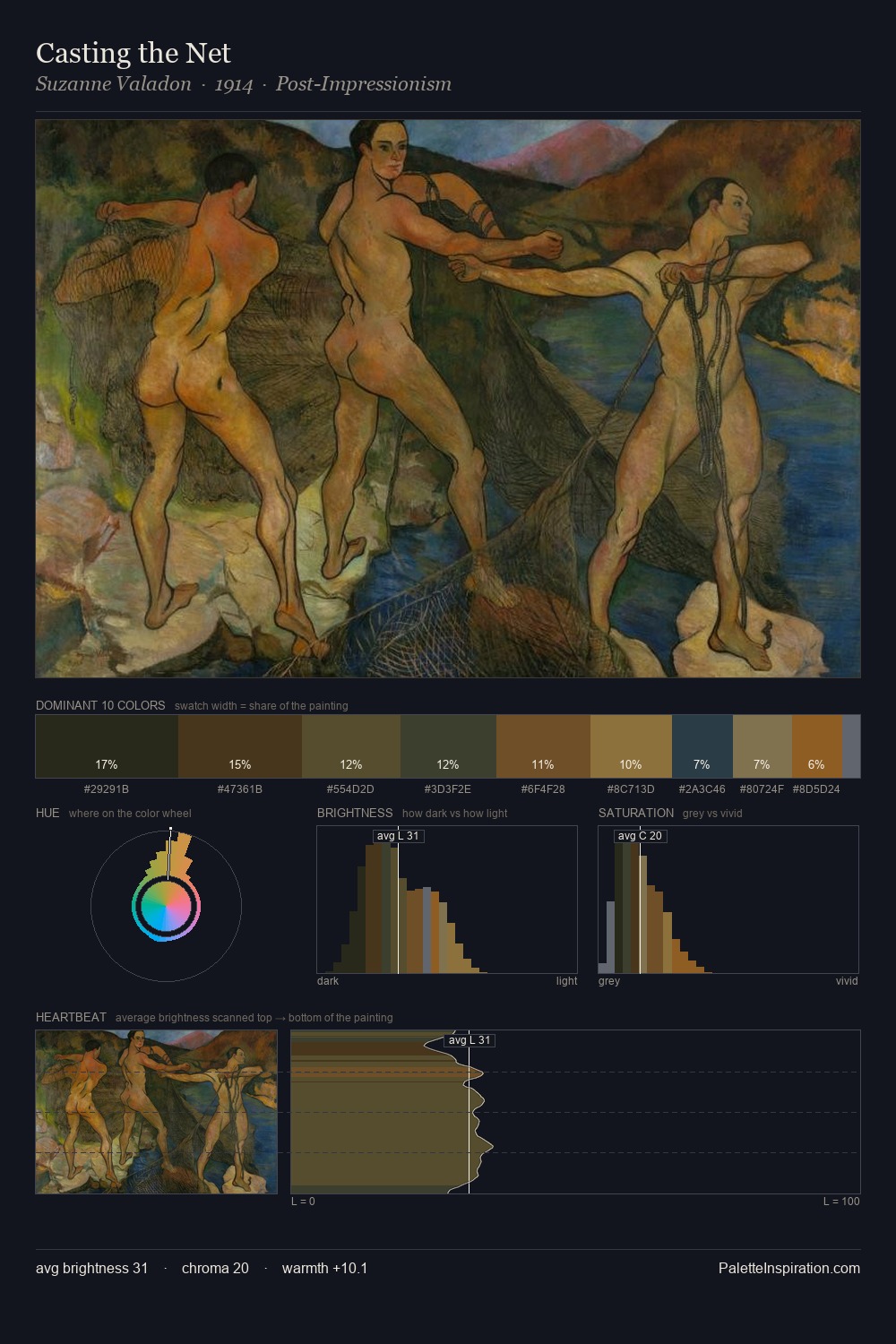Click the "15%" share label

240,764
